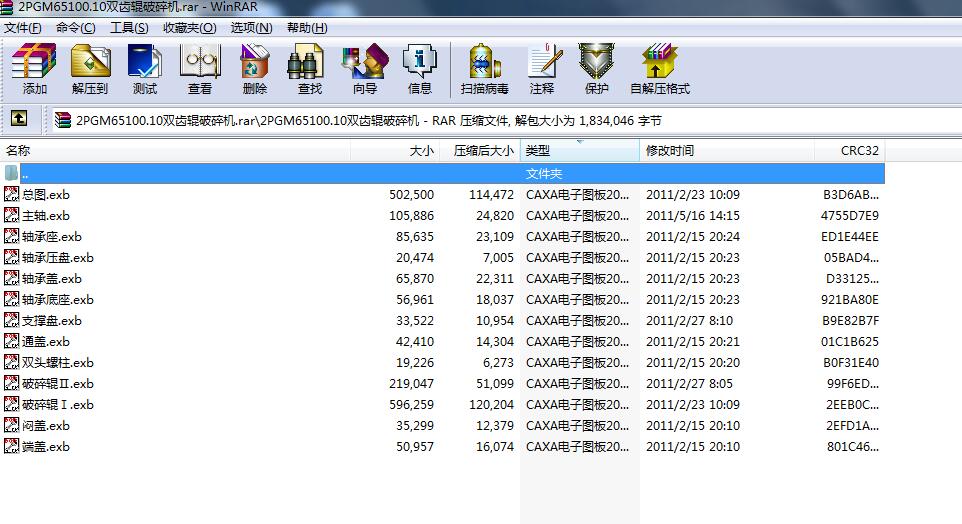This screenshot has width=962, height=524.
Task: Sort by the CRC32 column header
Action: [850, 150]
